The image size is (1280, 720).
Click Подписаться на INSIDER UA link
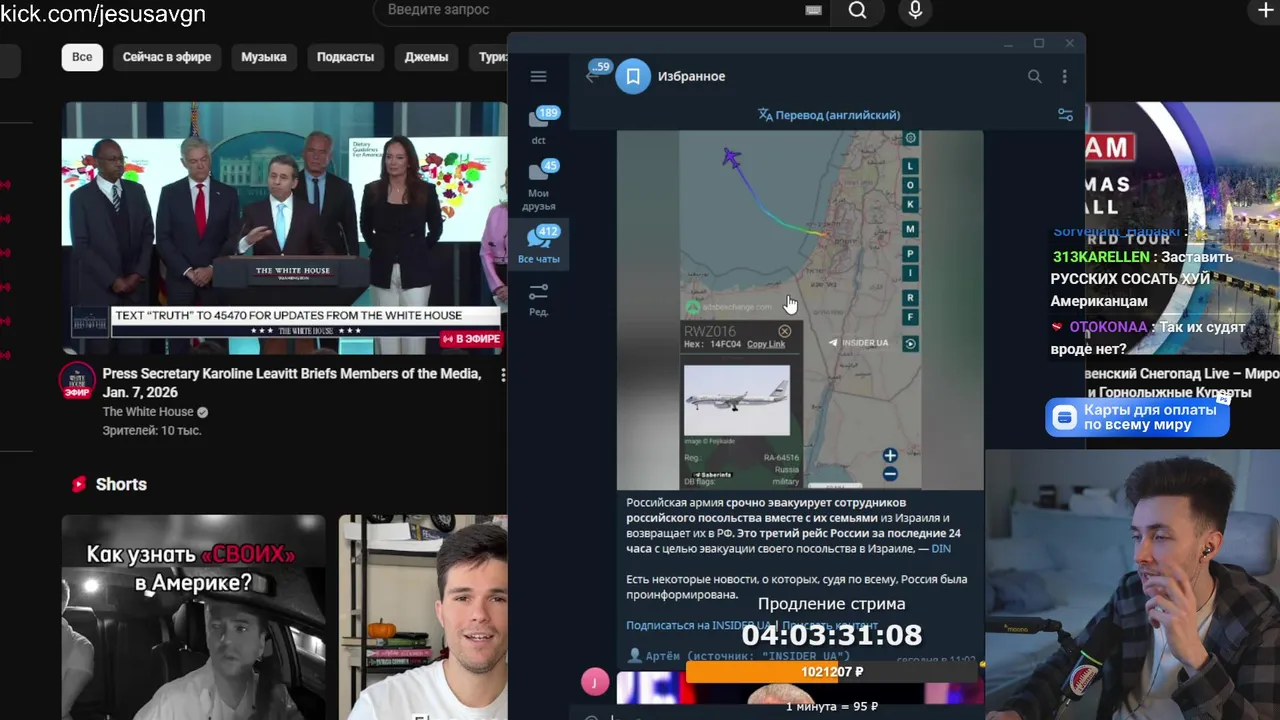point(698,625)
